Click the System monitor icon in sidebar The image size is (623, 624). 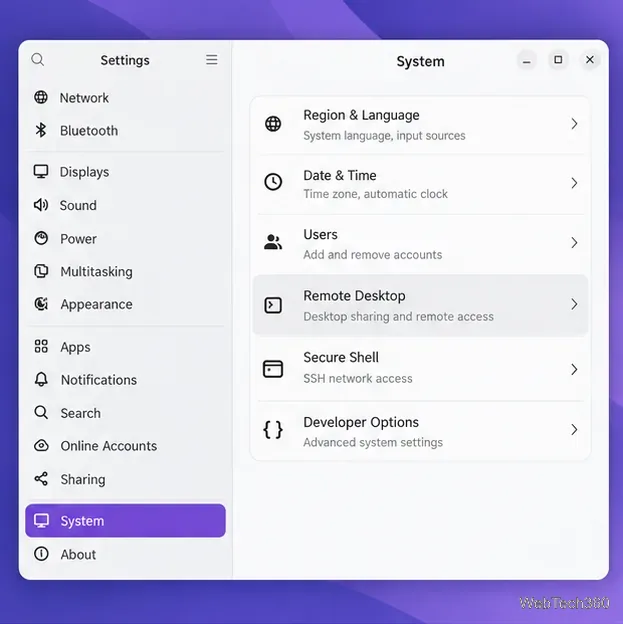coord(41,521)
